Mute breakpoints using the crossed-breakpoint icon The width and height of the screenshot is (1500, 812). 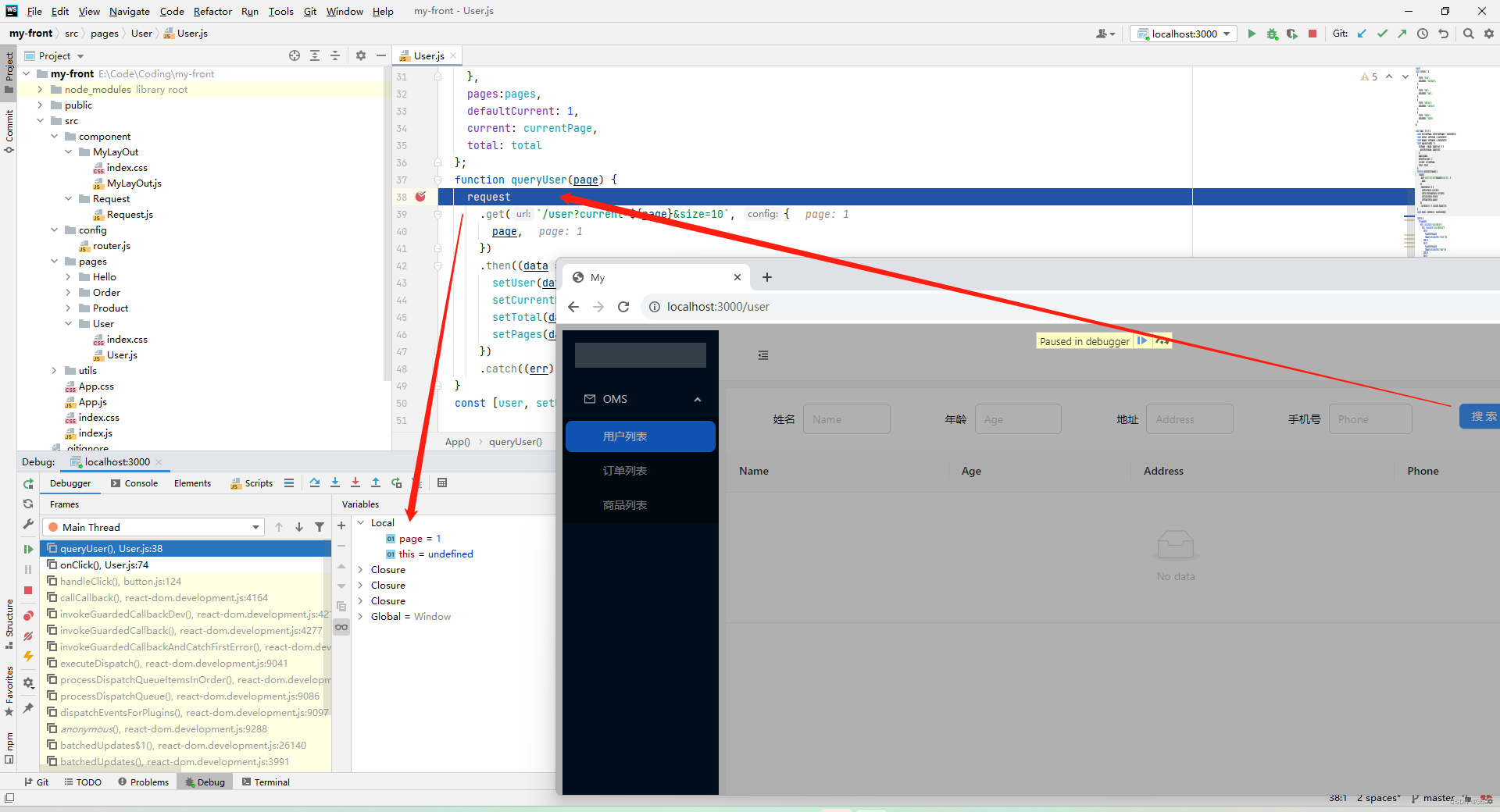(28, 636)
